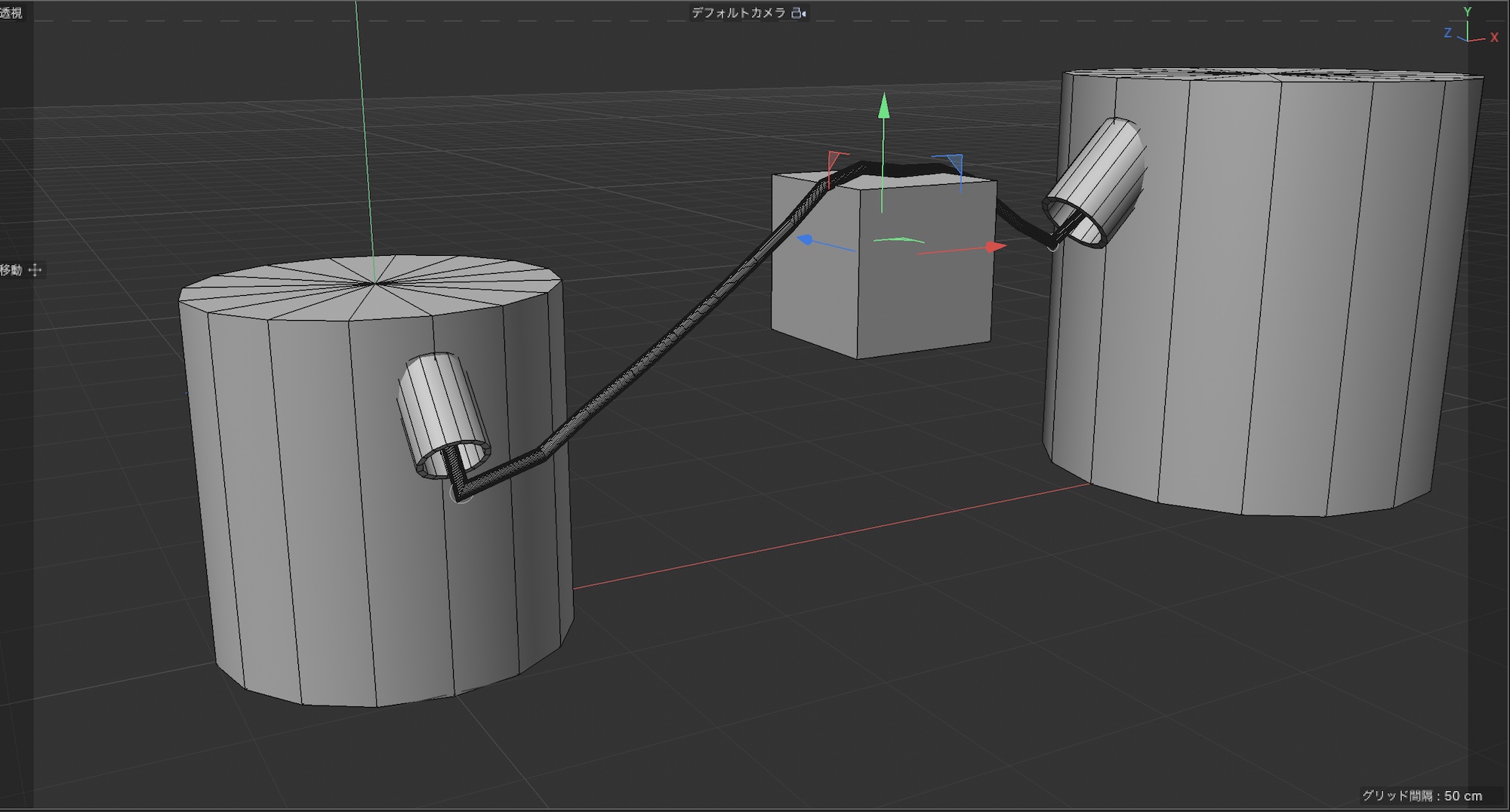Click the X axis in the orientation indicator

tap(1493, 37)
